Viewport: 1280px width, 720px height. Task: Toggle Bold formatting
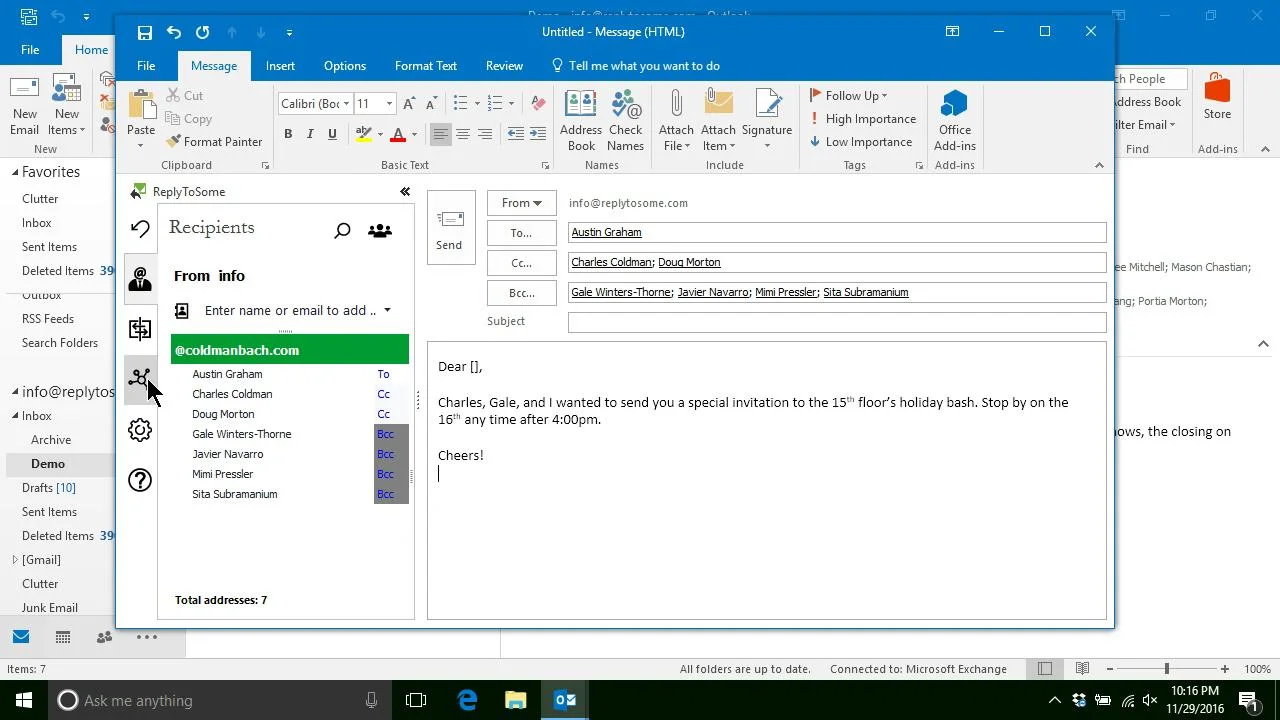pos(288,134)
